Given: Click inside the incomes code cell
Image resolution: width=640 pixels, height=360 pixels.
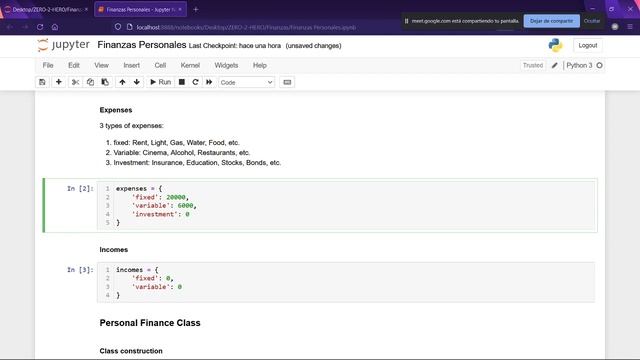Looking at the screenshot, I should 346,282.
